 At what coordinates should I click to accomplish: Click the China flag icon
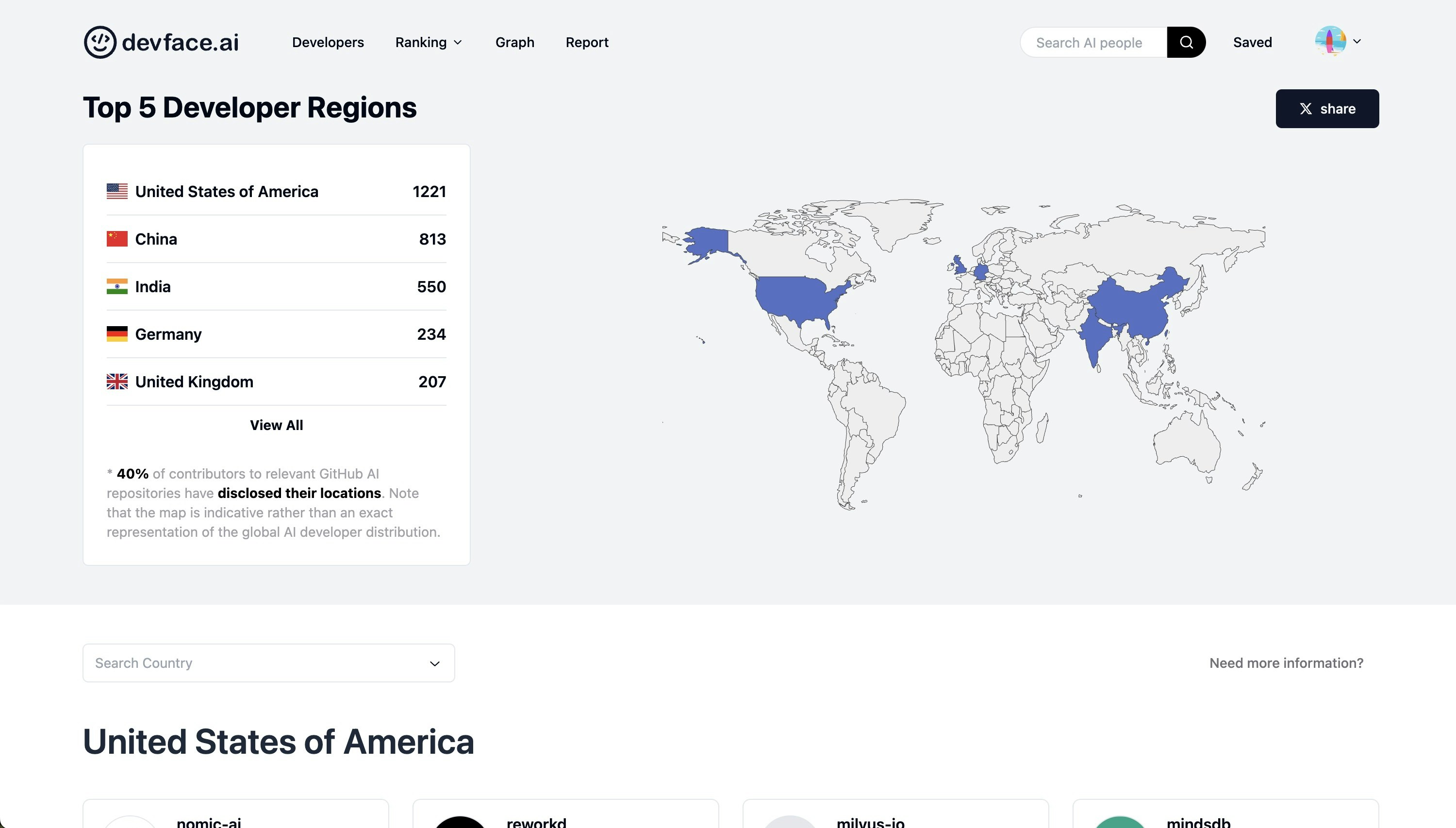[117, 239]
